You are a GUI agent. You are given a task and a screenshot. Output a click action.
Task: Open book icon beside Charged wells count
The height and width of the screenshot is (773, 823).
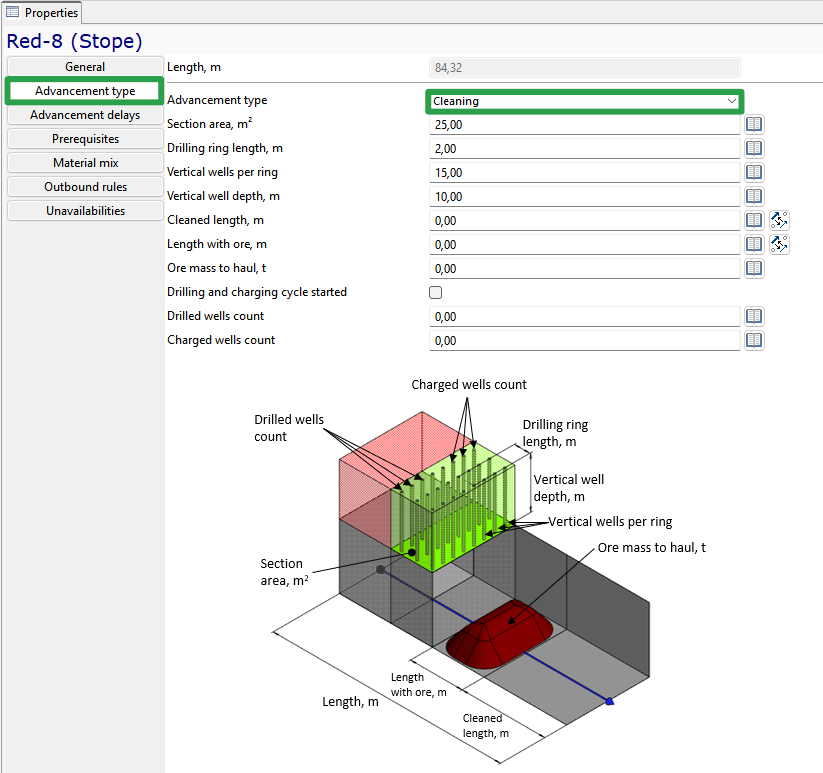tap(754, 341)
